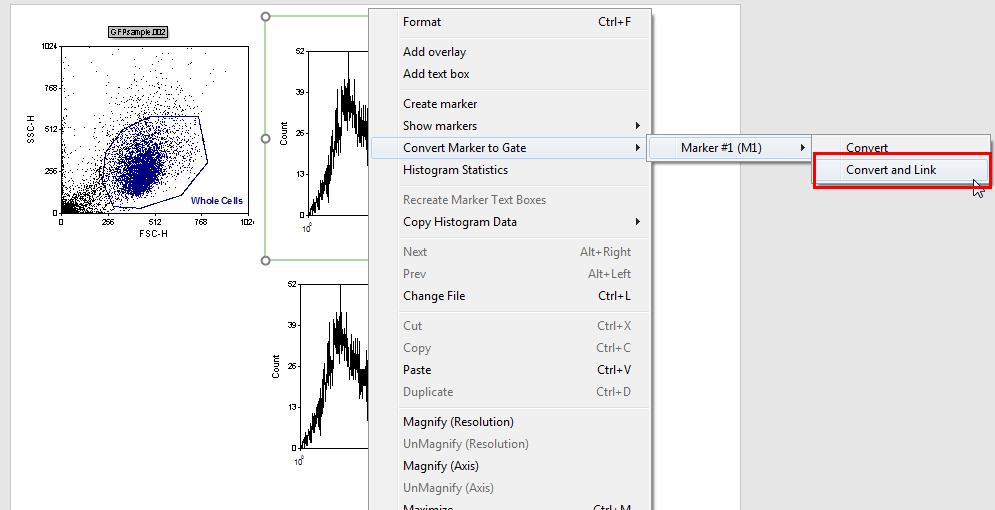The height and width of the screenshot is (510, 995).
Task: Click Format in the context menu
Action: pos(422,22)
